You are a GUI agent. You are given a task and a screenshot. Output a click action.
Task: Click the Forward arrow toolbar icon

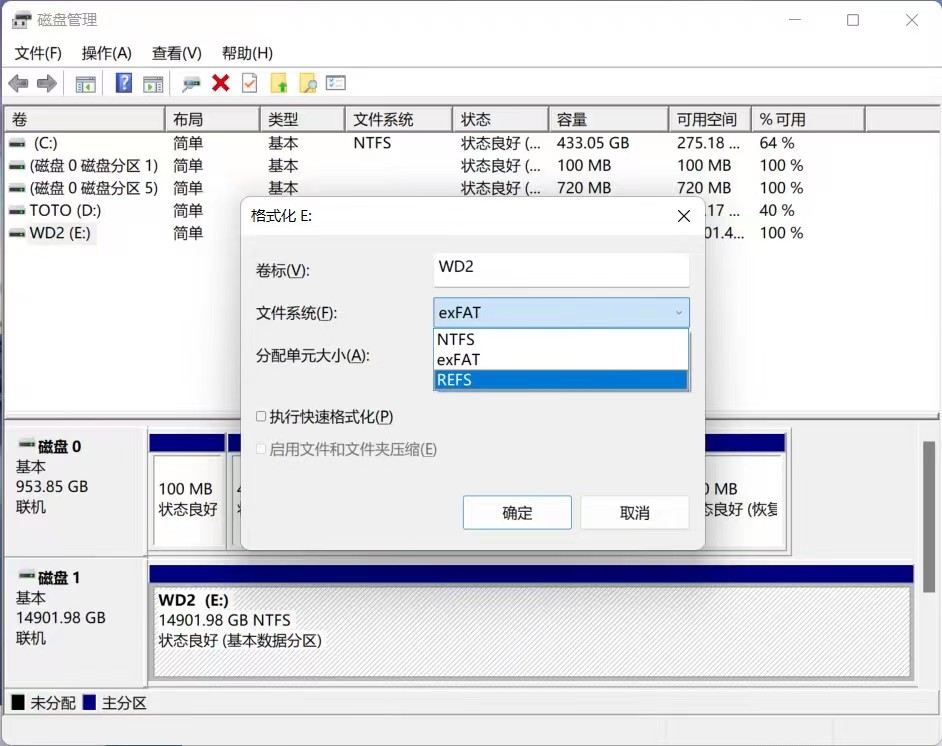(47, 83)
